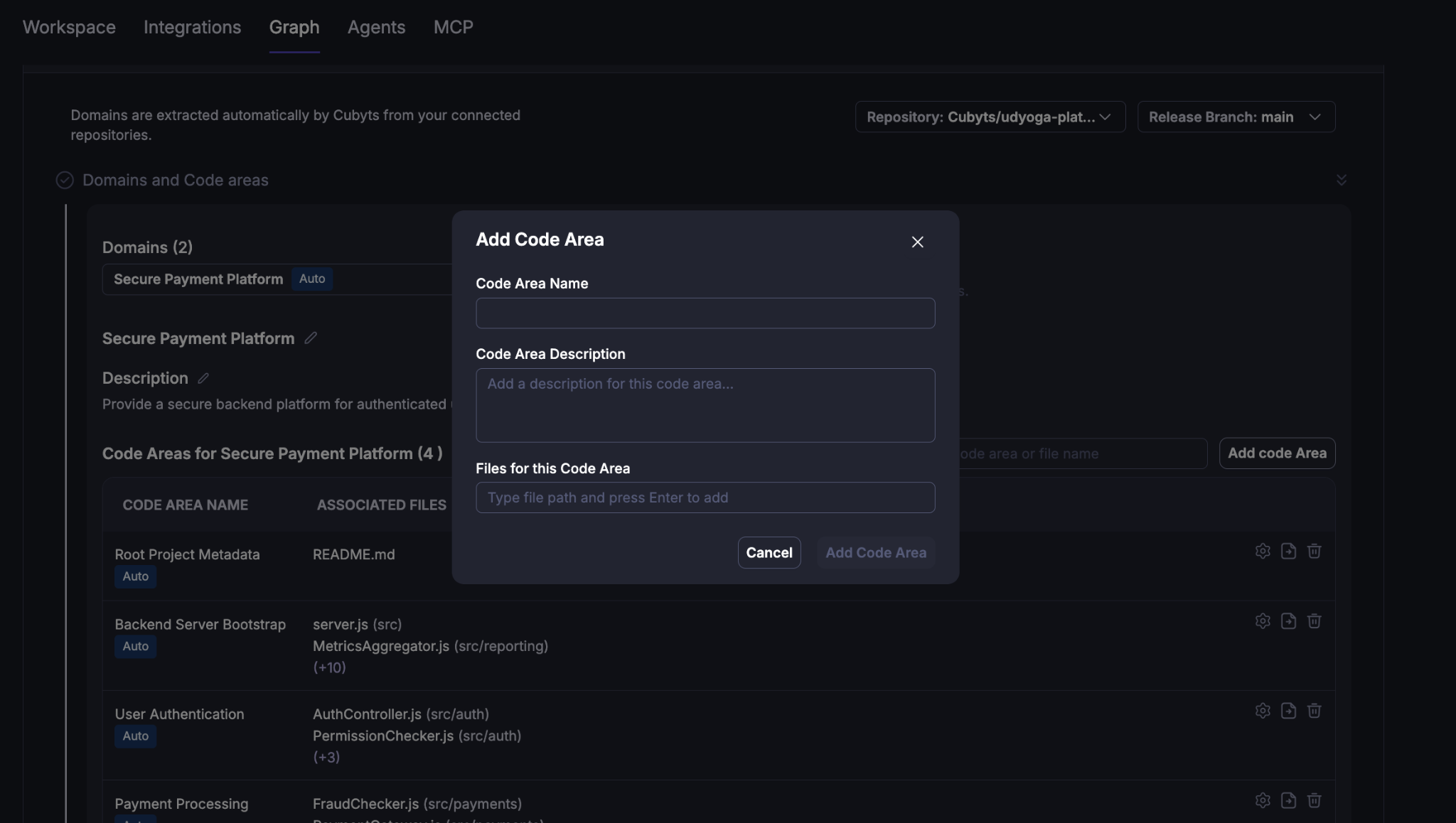Cancel the Add Code Area dialog
This screenshot has height=823, width=1456.
(769, 552)
